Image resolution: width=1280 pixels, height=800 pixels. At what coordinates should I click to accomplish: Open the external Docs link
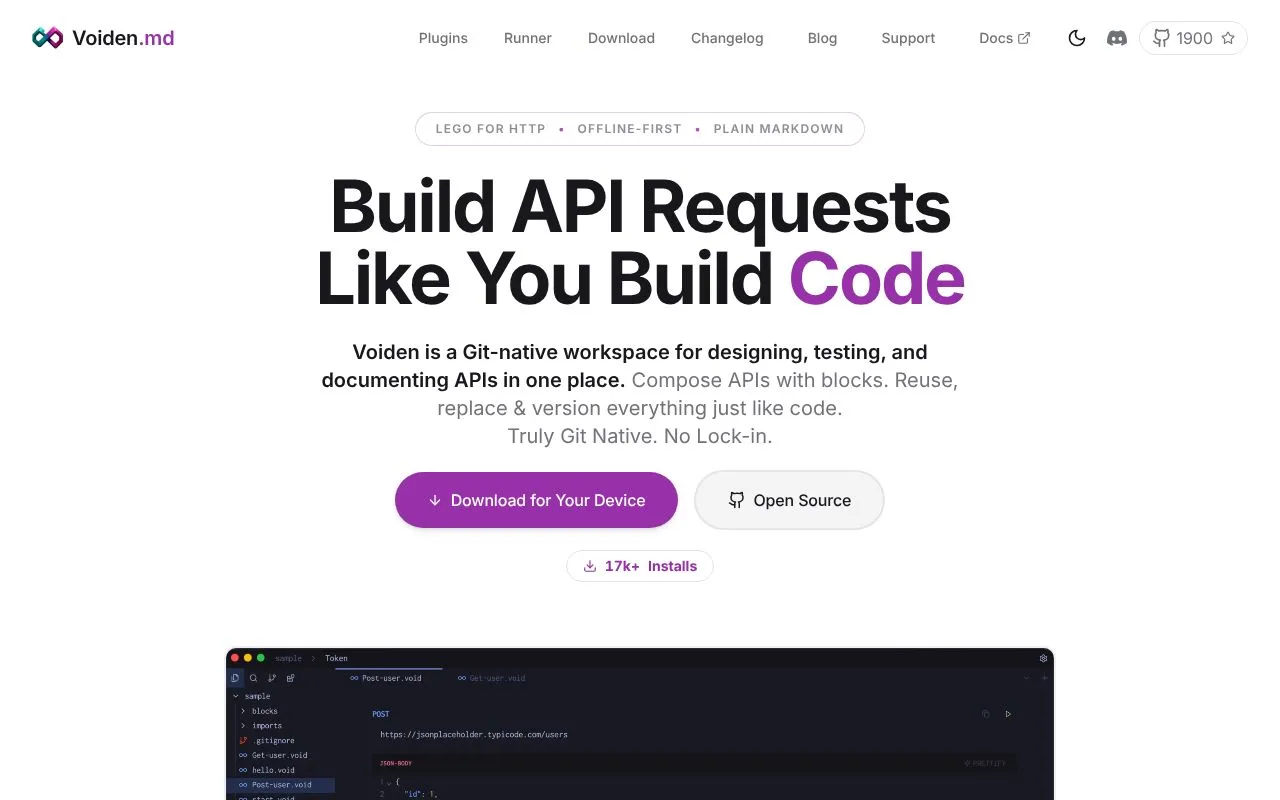click(x=1004, y=38)
